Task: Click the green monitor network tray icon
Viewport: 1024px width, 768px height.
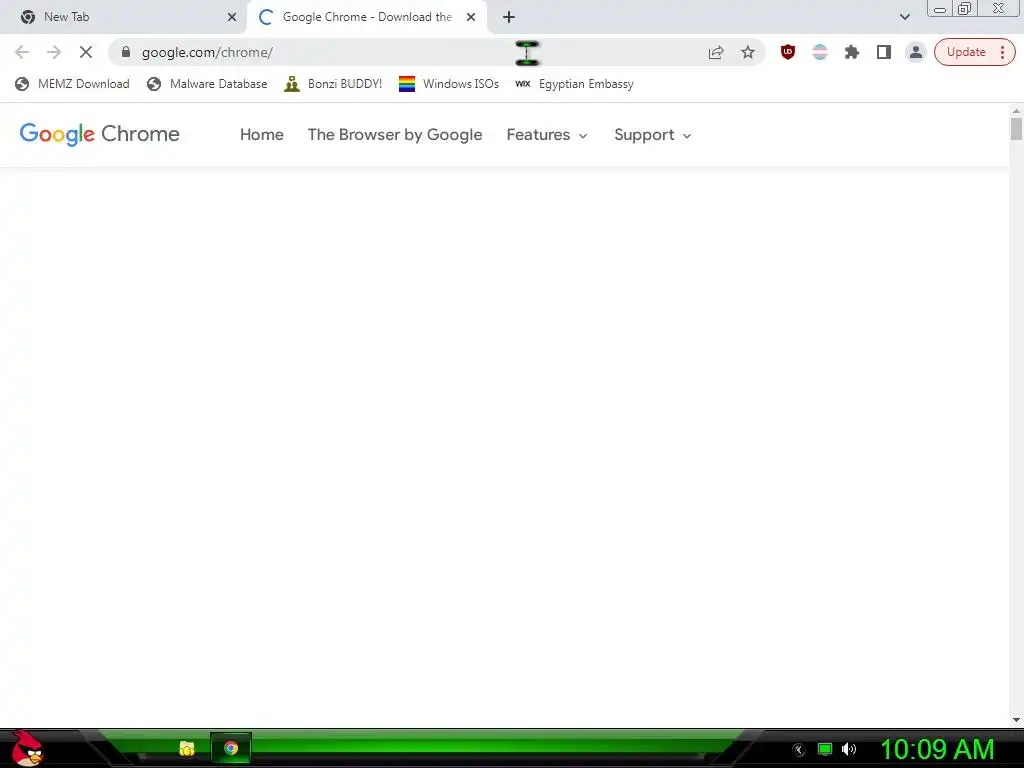Action: (x=825, y=749)
